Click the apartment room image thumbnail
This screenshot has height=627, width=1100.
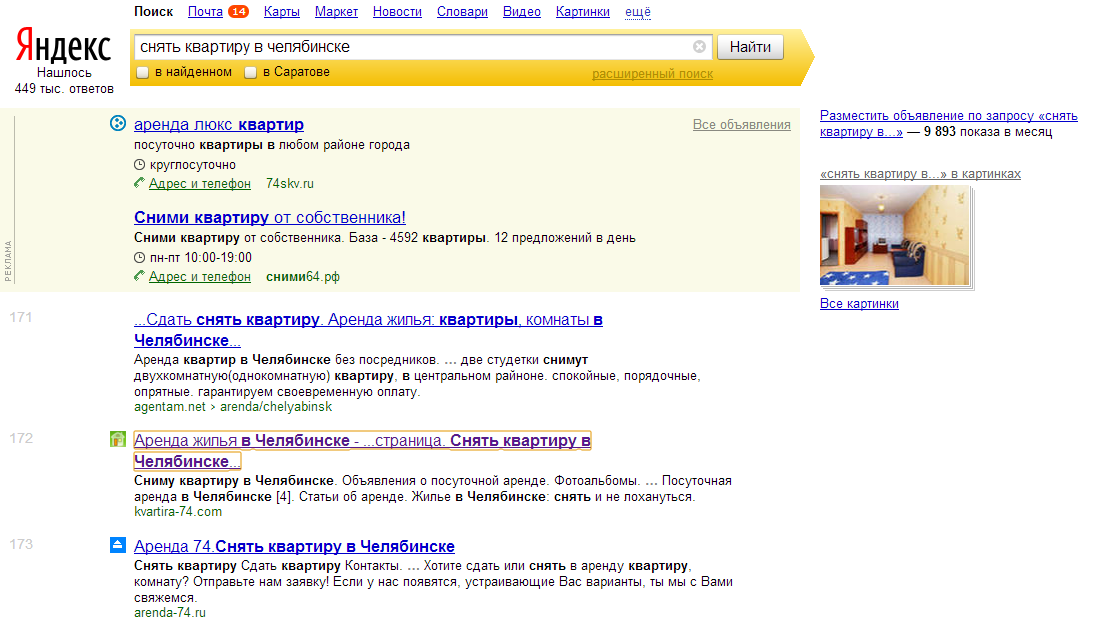pos(896,237)
